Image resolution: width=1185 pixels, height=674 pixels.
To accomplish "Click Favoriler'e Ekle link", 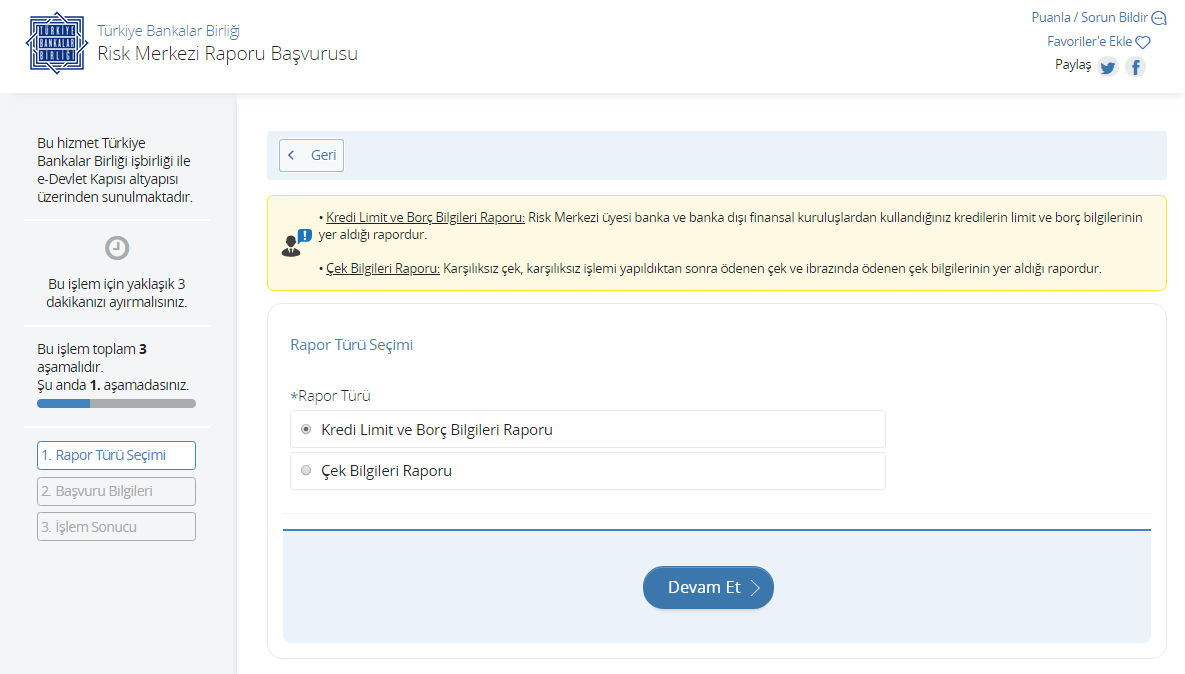I will click(x=1089, y=42).
